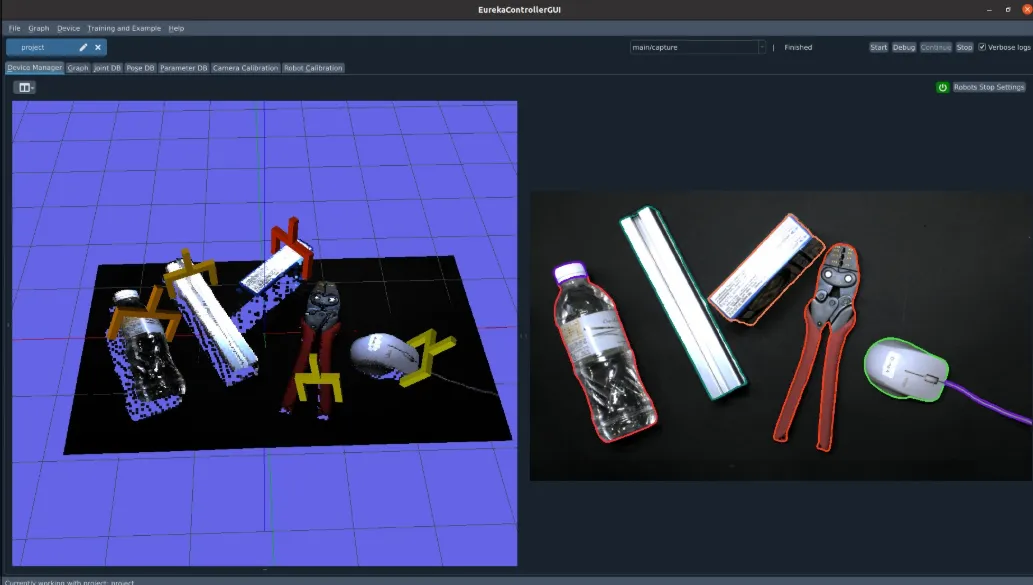The height and width of the screenshot is (585, 1033).
Task: Click the green power icon near Robots Stop Settings
Action: click(941, 87)
